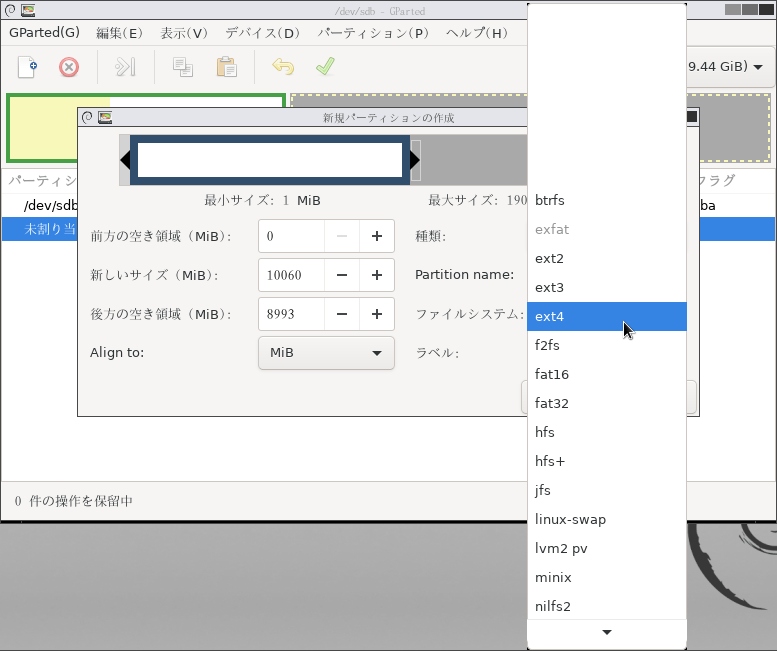Click the pending operations status bar text
The height and width of the screenshot is (651, 777).
[x=74, y=501]
